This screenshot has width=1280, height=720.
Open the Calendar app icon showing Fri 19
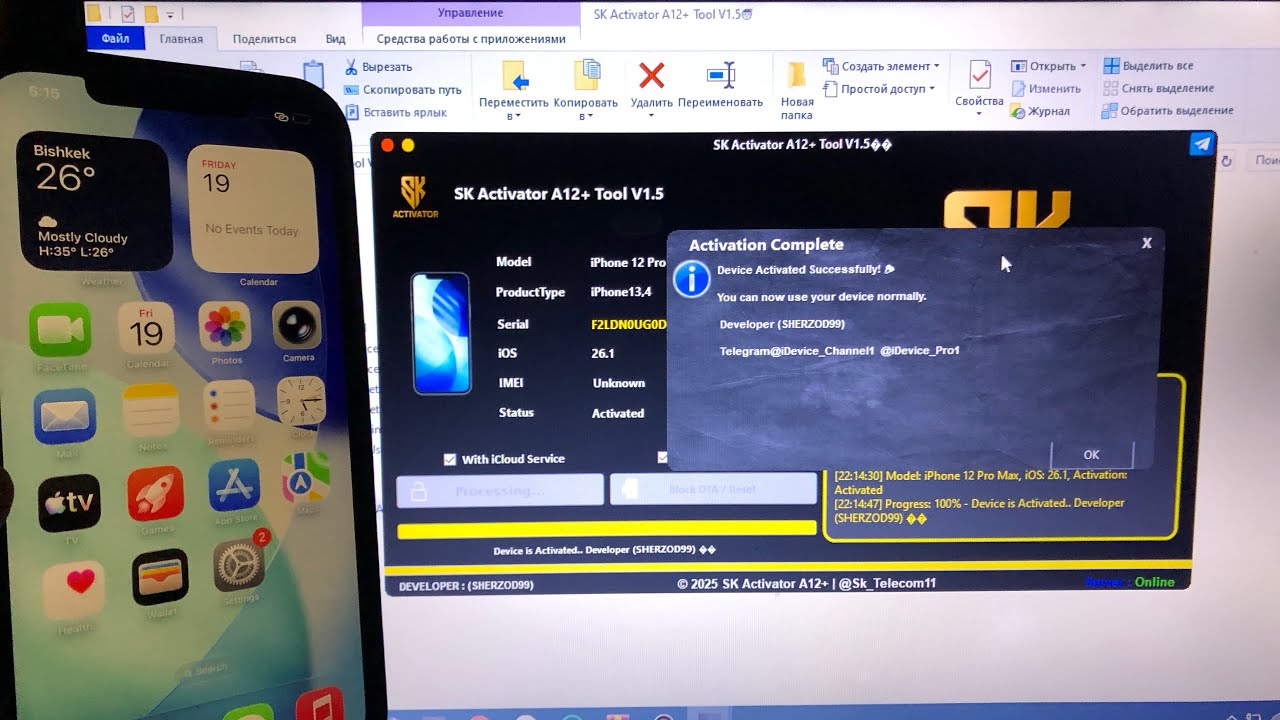[x=146, y=329]
